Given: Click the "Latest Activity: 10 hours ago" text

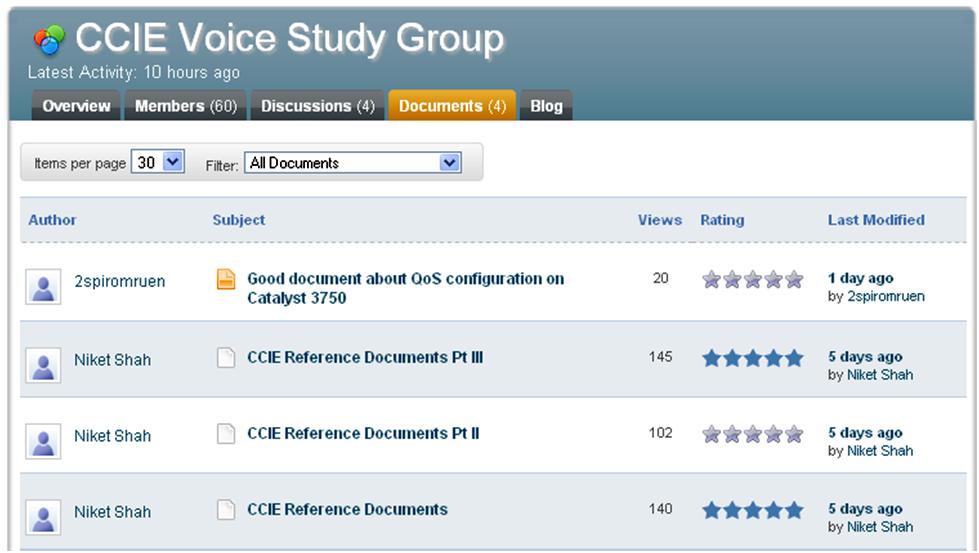Looking at the screenshot, I should [134, 73].
